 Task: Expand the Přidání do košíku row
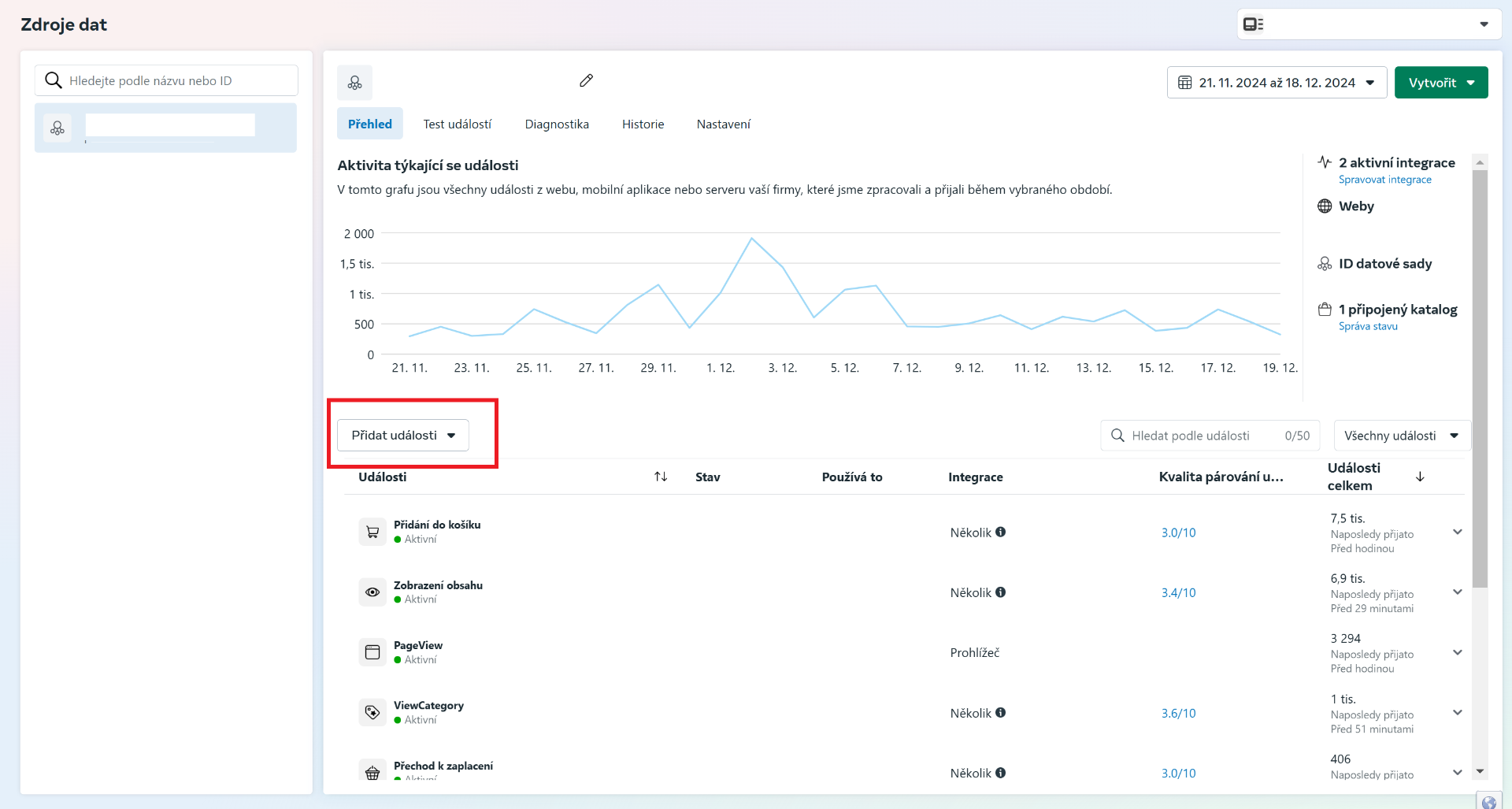[1458, 532]
